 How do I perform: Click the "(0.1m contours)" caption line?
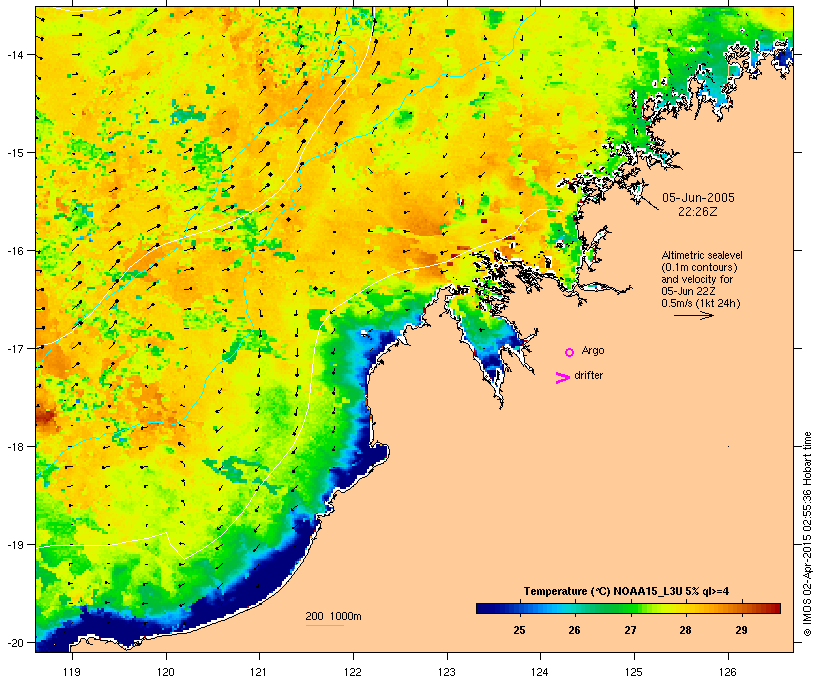pyautogui.click(x=699, y=267)
